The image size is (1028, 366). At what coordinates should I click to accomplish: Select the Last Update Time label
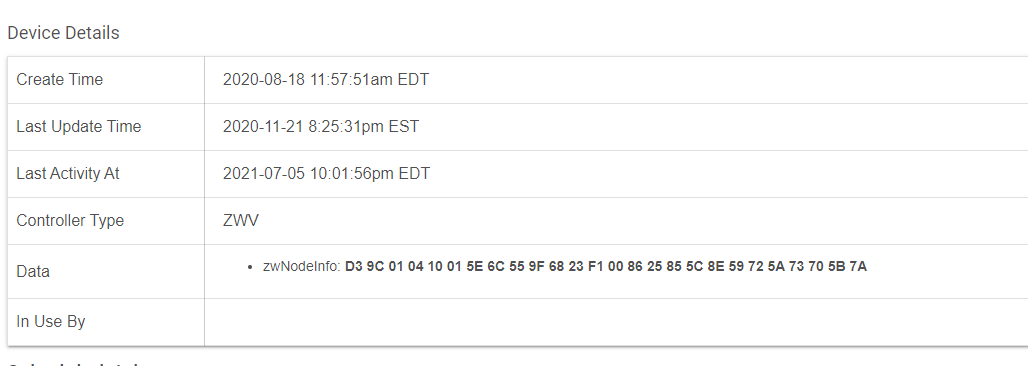pyautogui.click(x=79, y=127)
